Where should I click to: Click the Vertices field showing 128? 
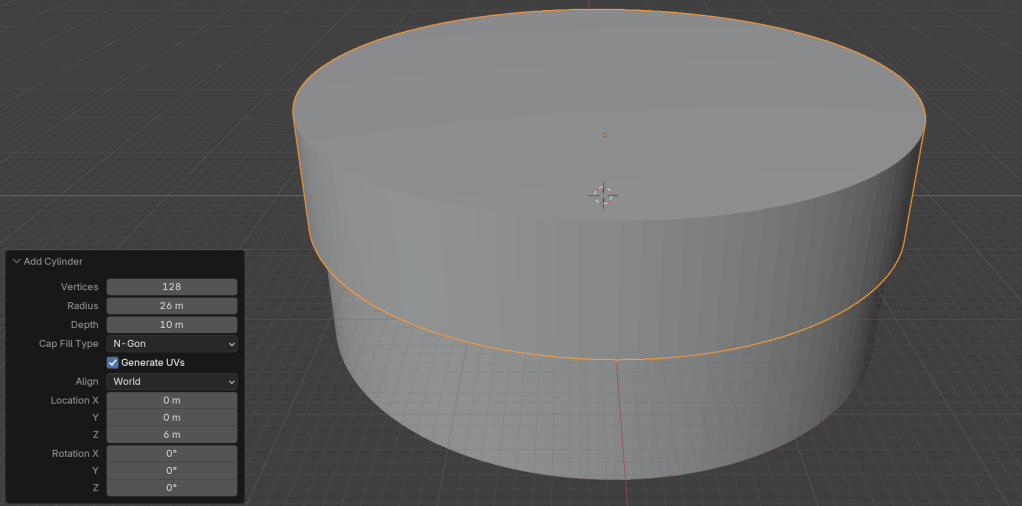[x=171, y=287]
